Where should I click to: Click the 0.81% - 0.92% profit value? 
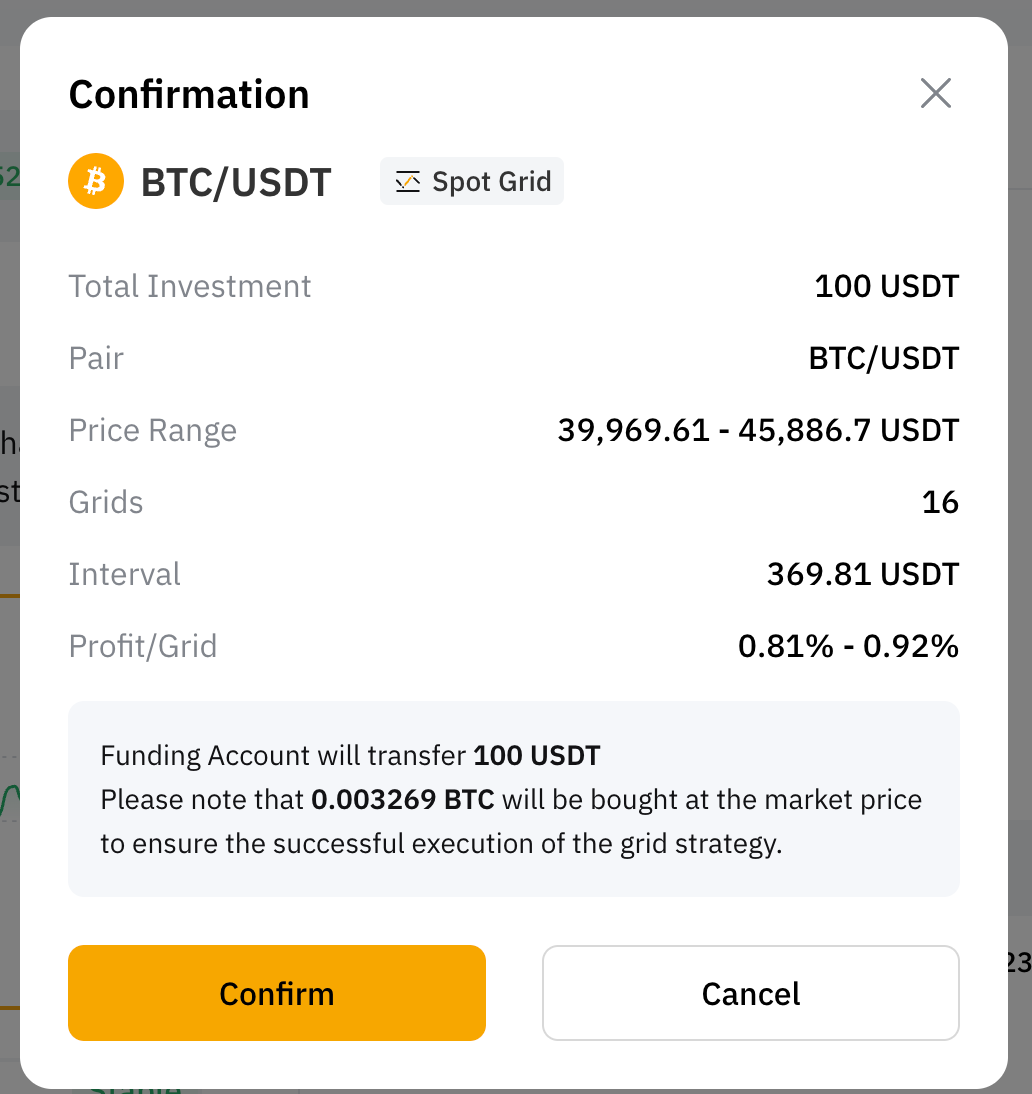[848, 646]
